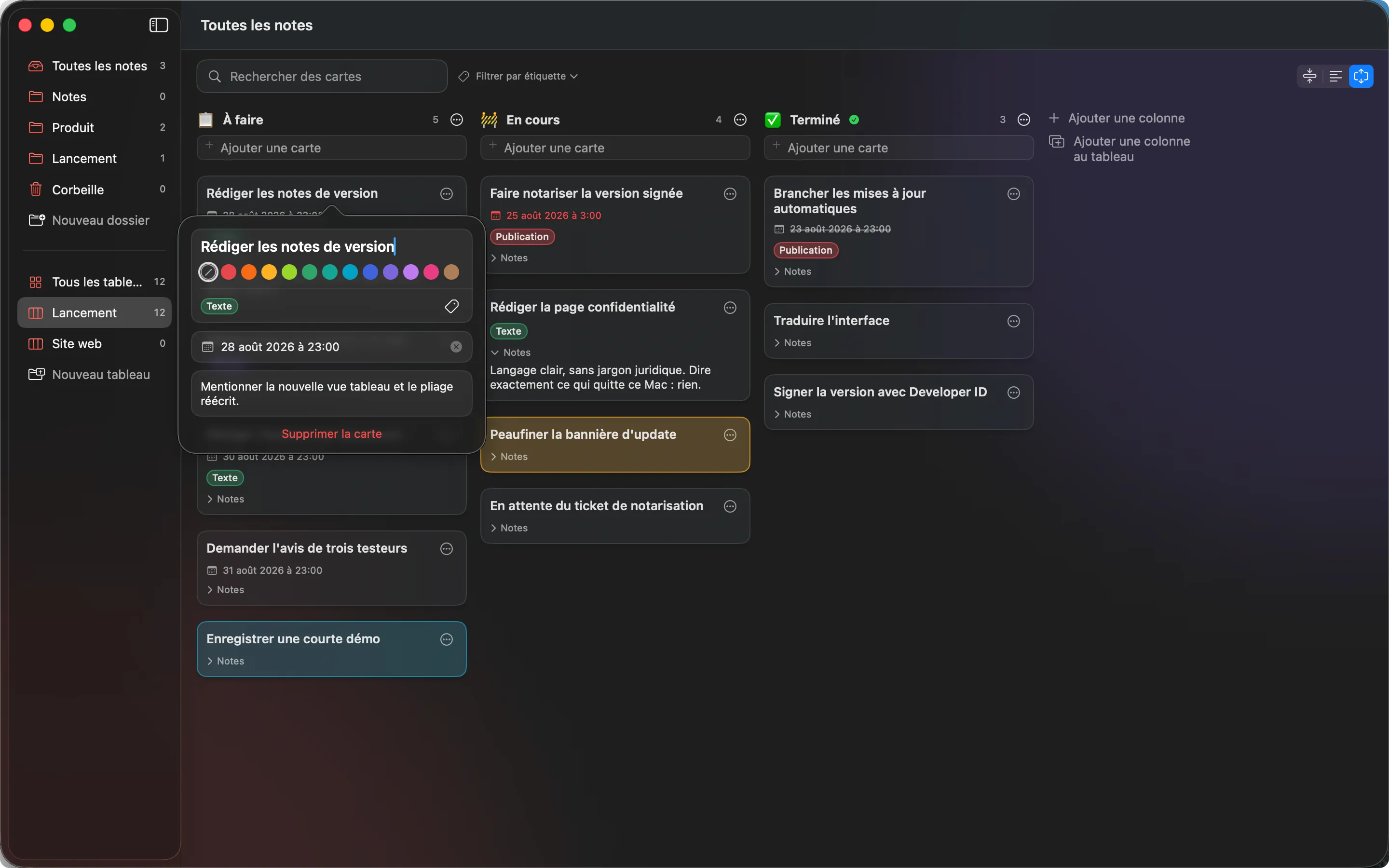Pick the red color swatch for the card
The width and height of the screenshot is (1389, 868).
tap(229, 272)
